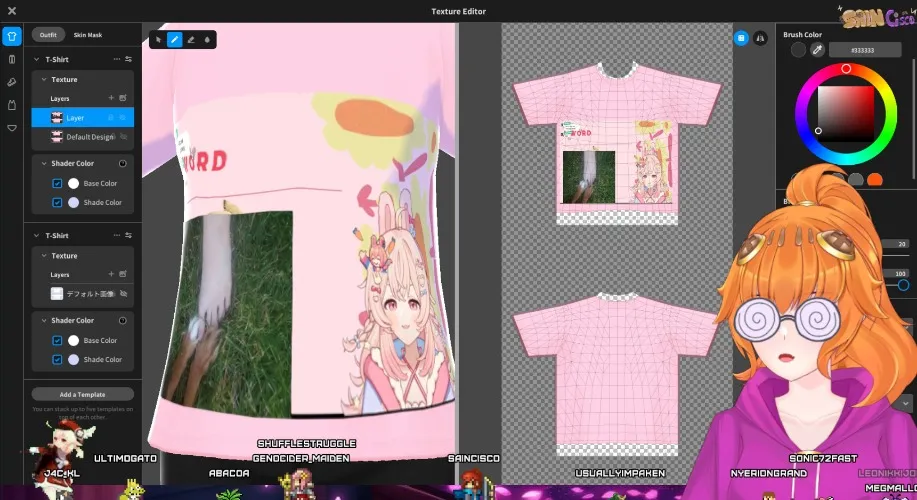Select the cursor selection tool
This screenshot has height=500, width=917.
pyautogui.click(x=158, y=40)
